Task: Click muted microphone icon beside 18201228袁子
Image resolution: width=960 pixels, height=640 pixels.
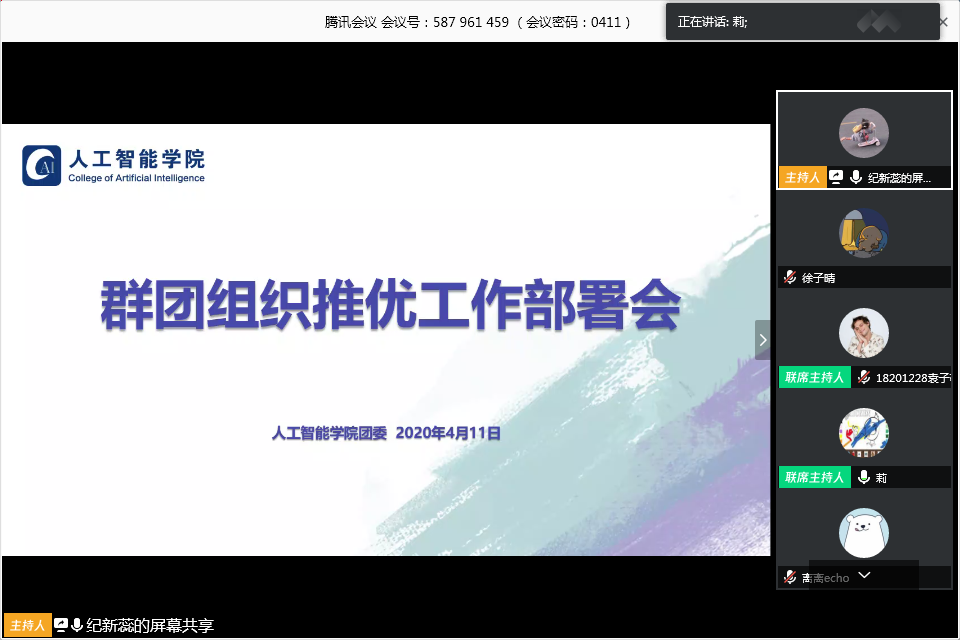Action: pyautogui.click(x=863, y=377)
